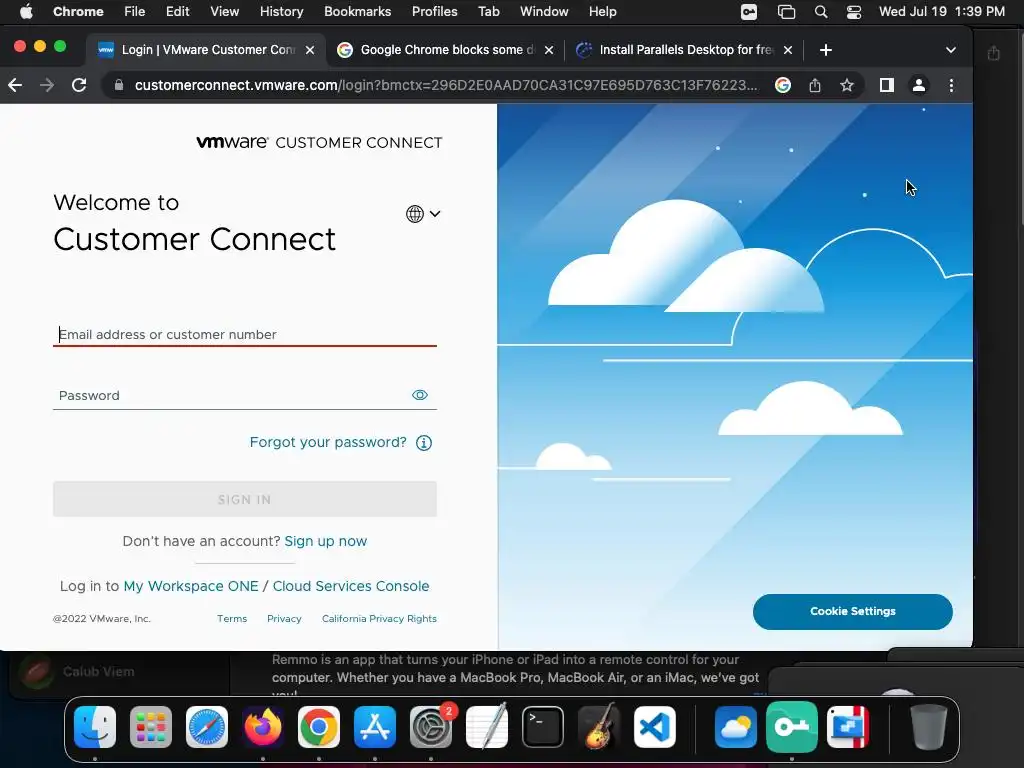The width and height of the screenshot is (1024, 768).
Task: Open the Chrome side panel
Action: (886, 85)
